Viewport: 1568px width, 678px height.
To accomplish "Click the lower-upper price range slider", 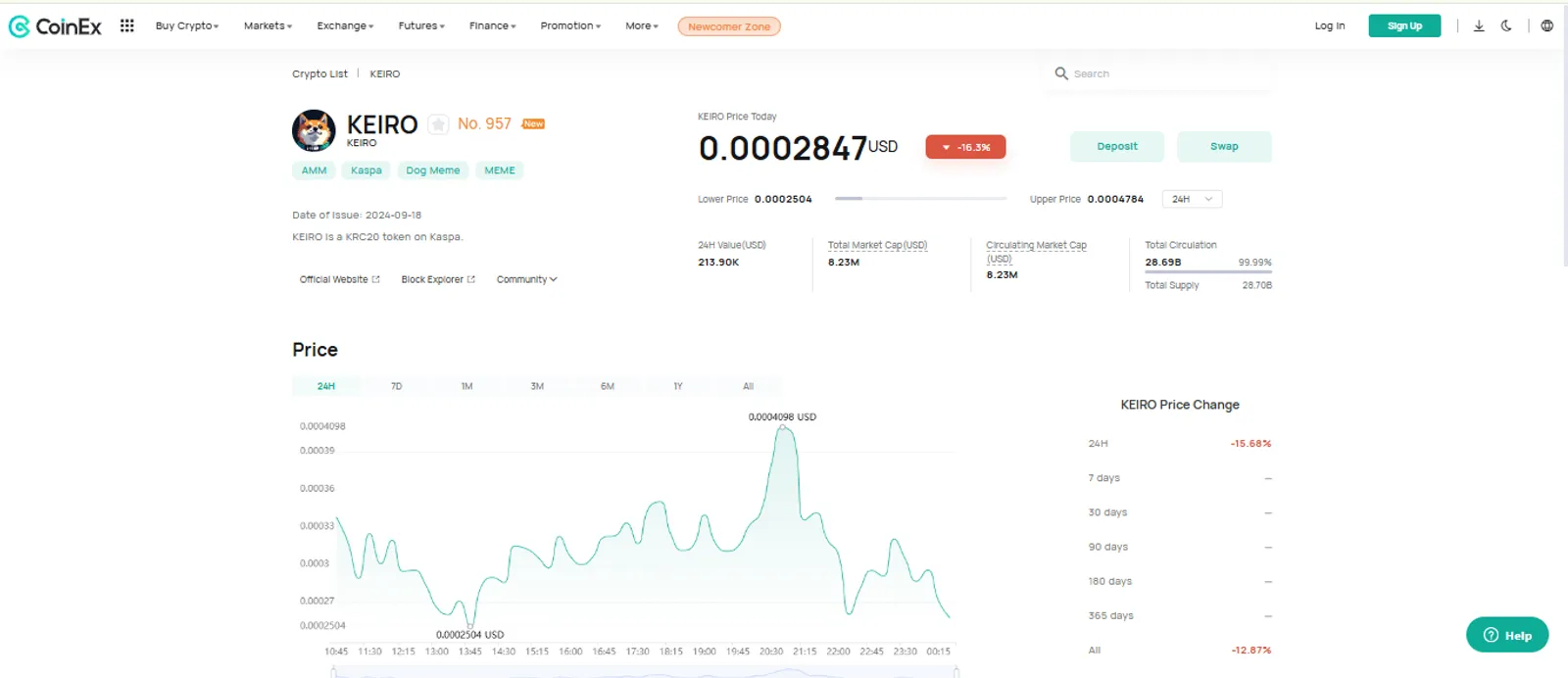I will coord(920,199).
